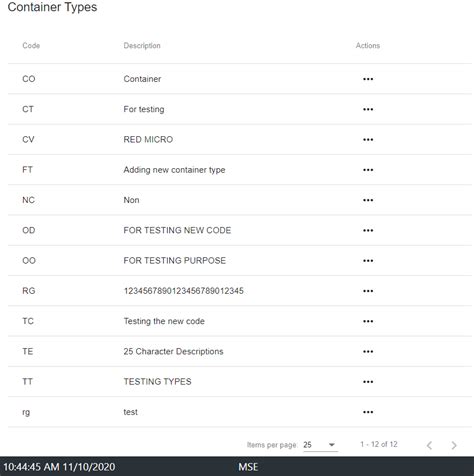Sort by the Code column header

31,46
